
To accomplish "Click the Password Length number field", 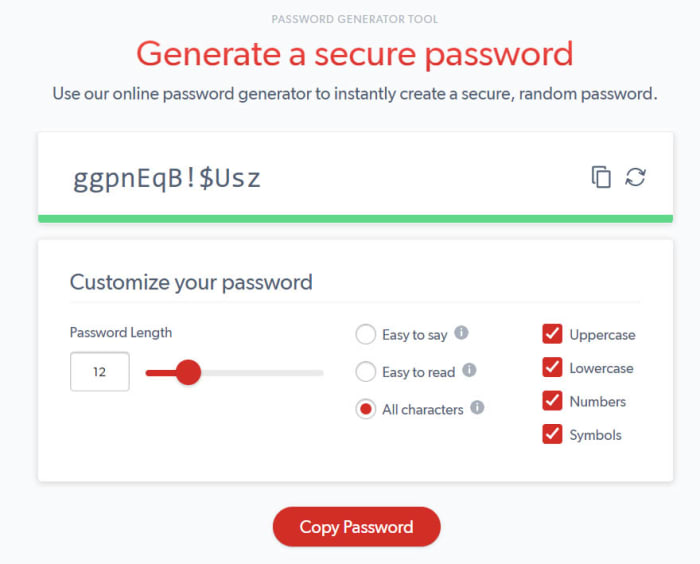I will 100,372.
